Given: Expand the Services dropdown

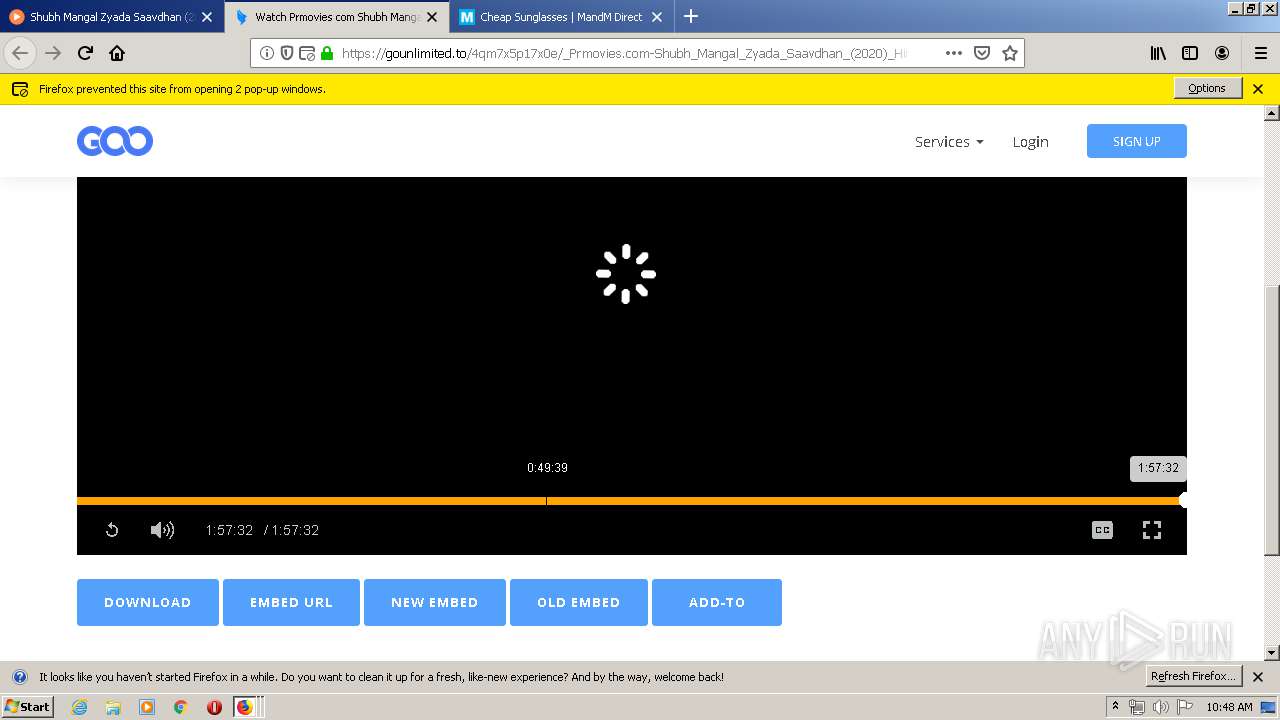Looking at the screenshot, I should pos(949,142).
